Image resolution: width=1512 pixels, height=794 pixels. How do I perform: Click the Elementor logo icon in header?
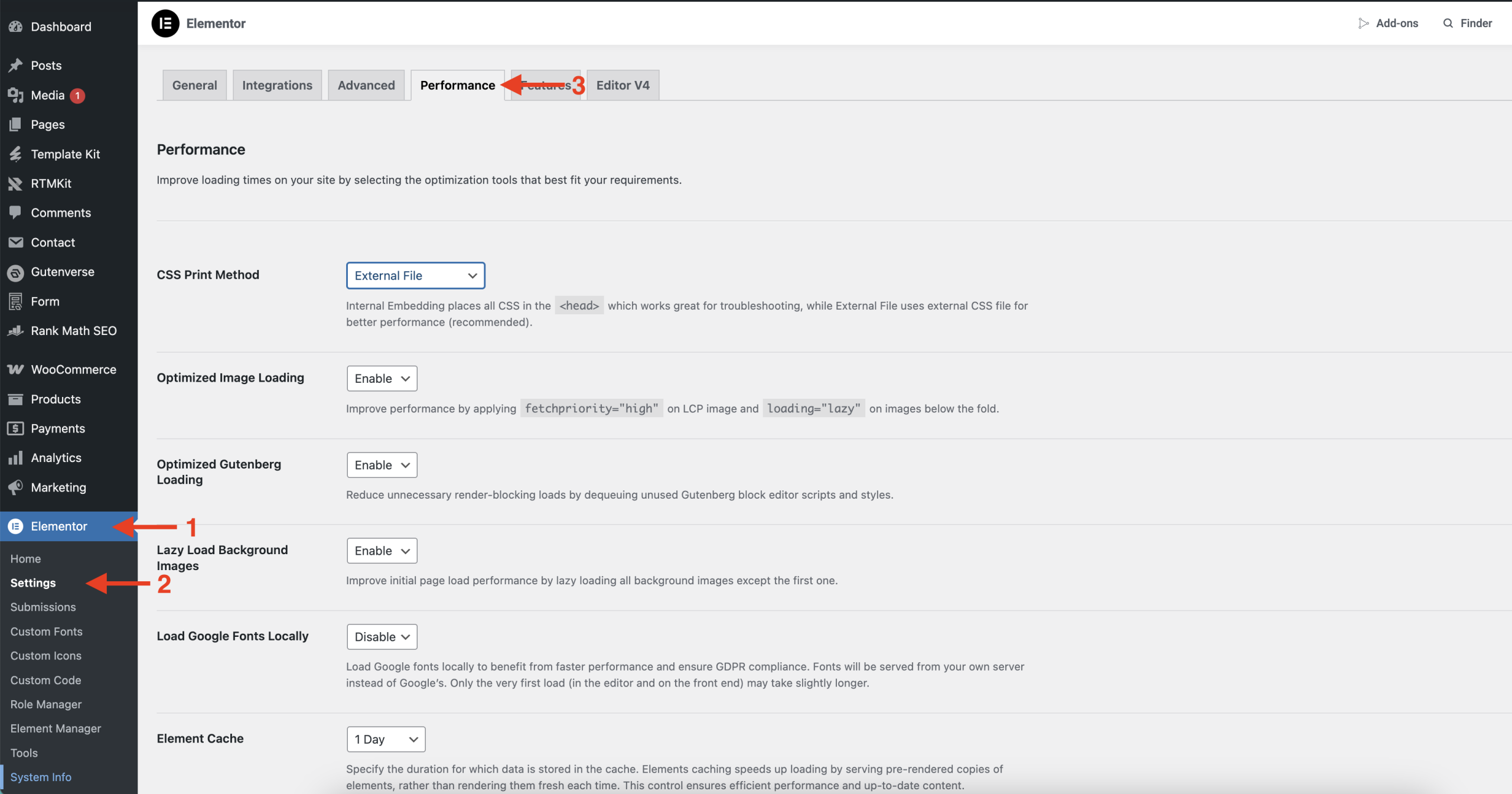click(165, 24)
